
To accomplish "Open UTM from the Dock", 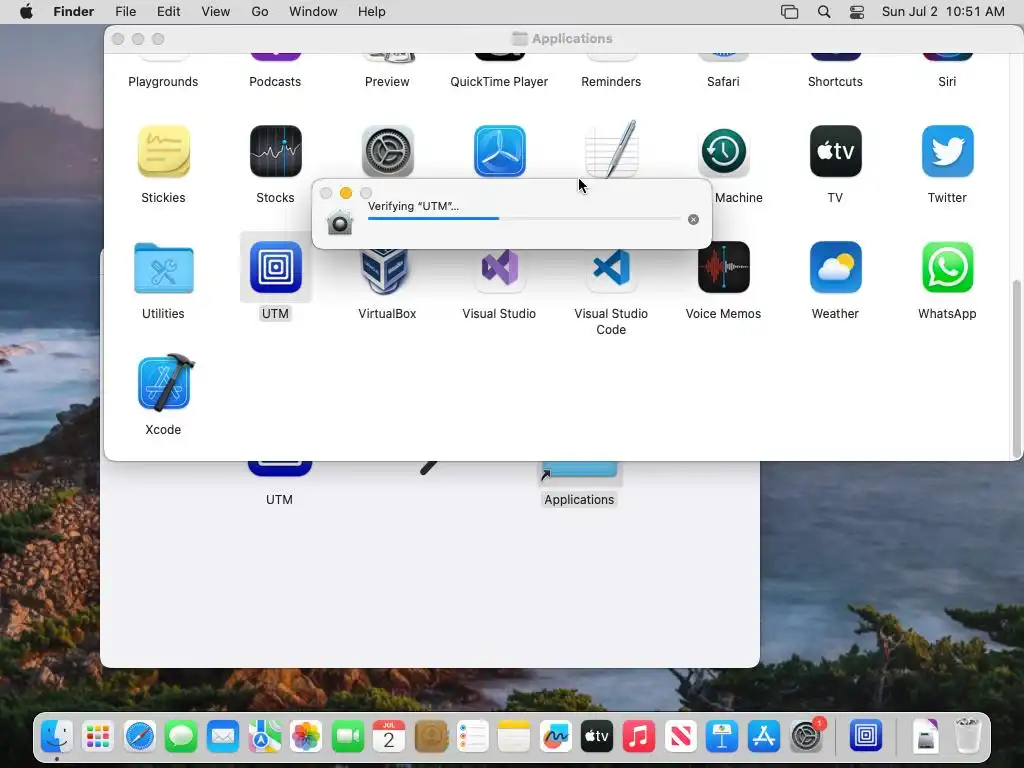I will point(866,736).
